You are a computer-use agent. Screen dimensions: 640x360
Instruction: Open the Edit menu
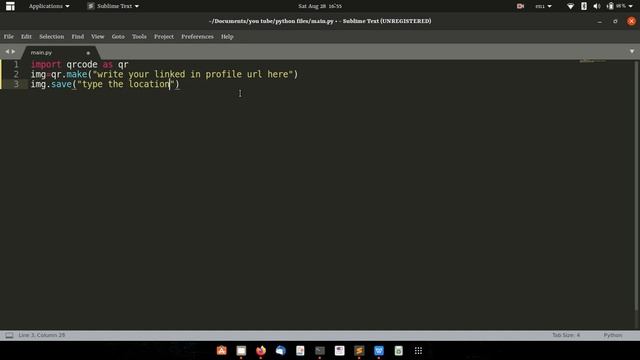click(x=26, y=37)
